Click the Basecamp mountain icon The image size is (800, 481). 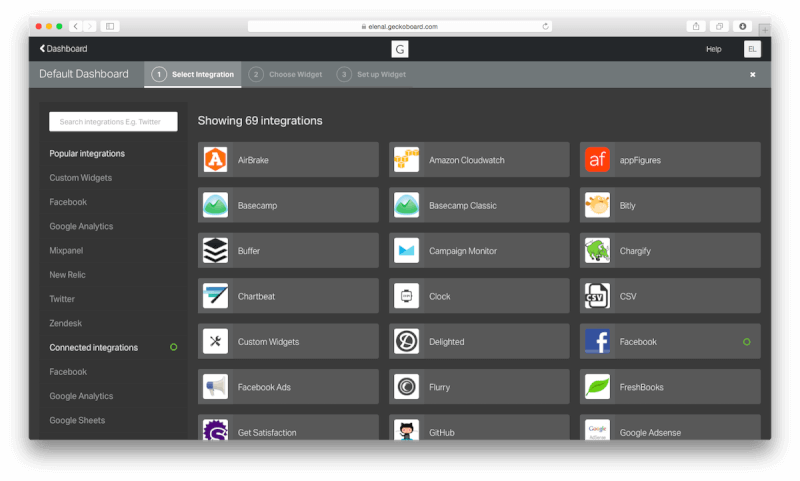tap(215, 205)
